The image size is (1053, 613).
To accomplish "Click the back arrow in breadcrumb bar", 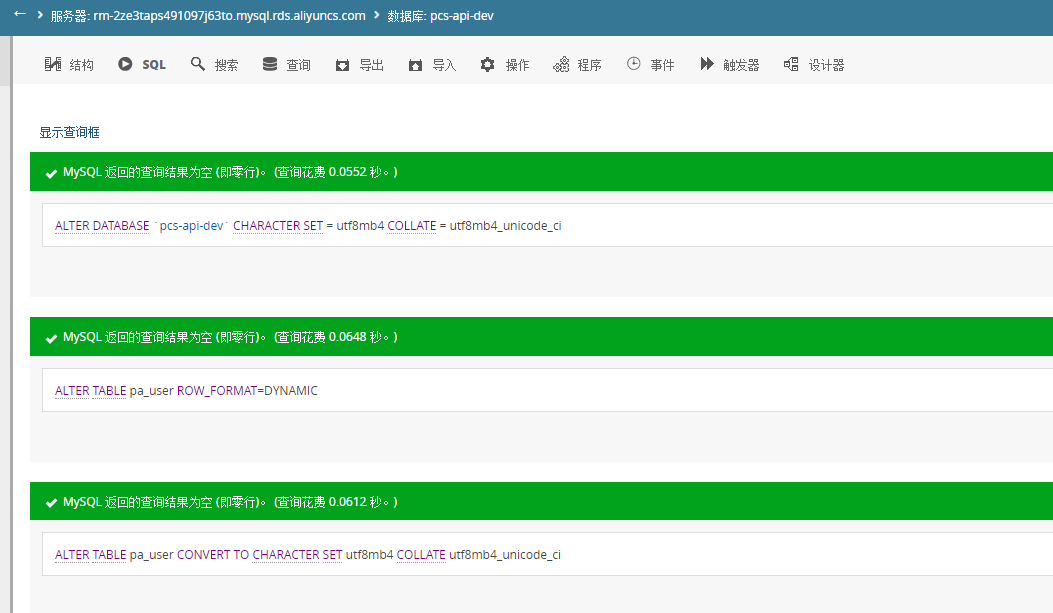I will 20,14.
